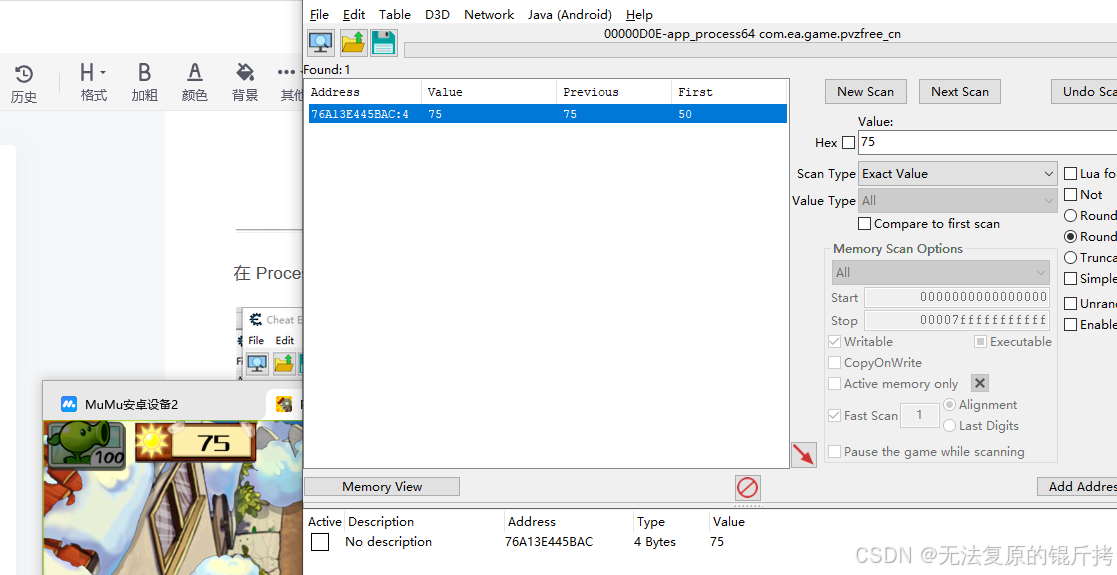Viewport: 1117px width, 575px height.
Task: Click address 76A13E445BAC in bottom list
Action: tap(549, 542)
